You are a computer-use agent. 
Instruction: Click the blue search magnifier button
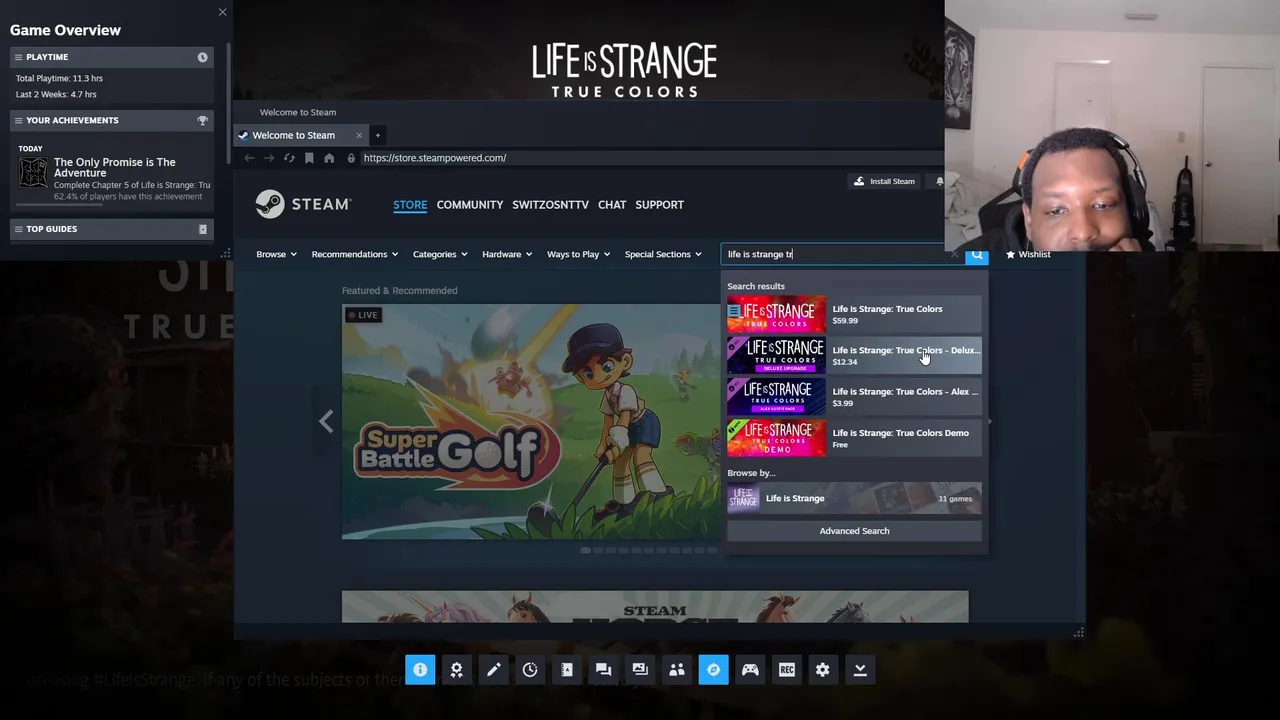(977, 255)
